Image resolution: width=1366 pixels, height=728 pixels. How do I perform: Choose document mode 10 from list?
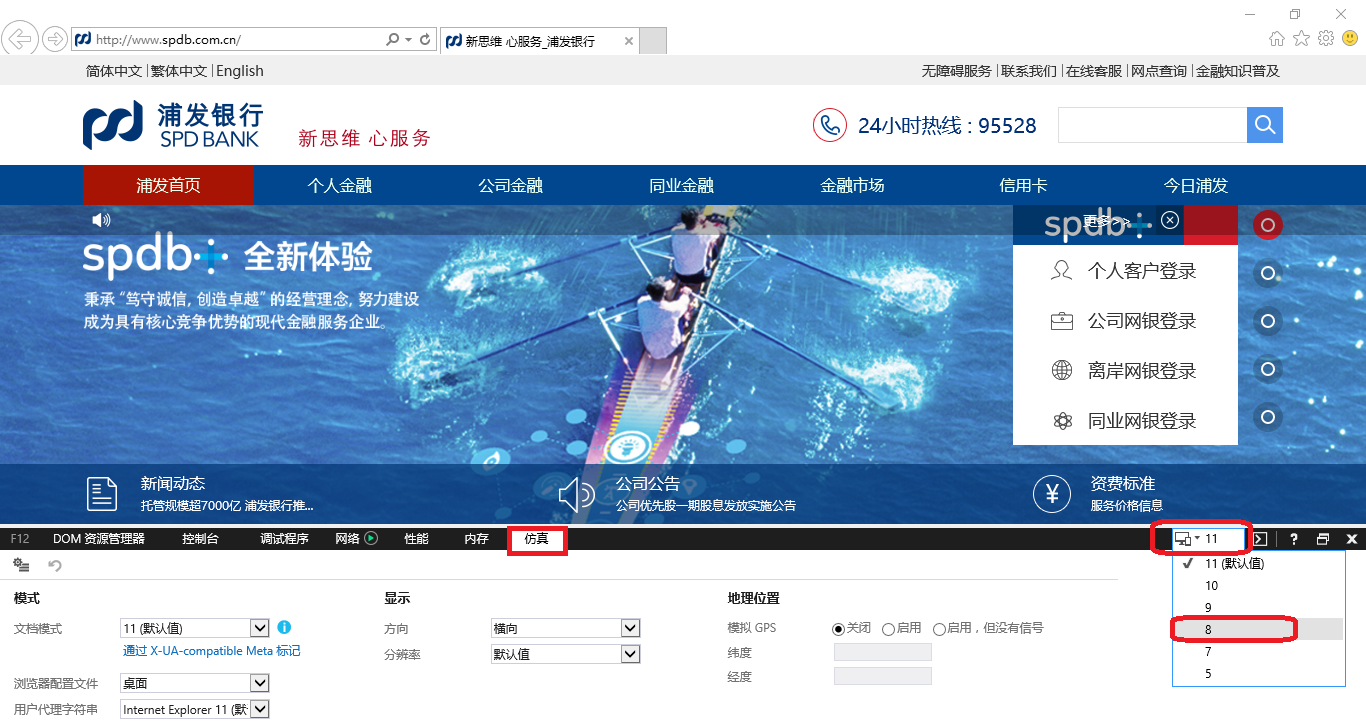[x=1258, y=585]
